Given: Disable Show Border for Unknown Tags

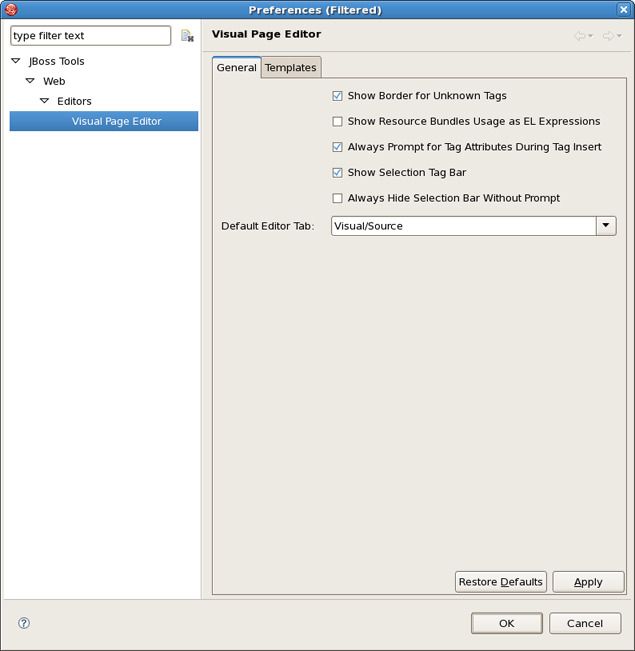Looking at the screenshot, I should 338,96.
